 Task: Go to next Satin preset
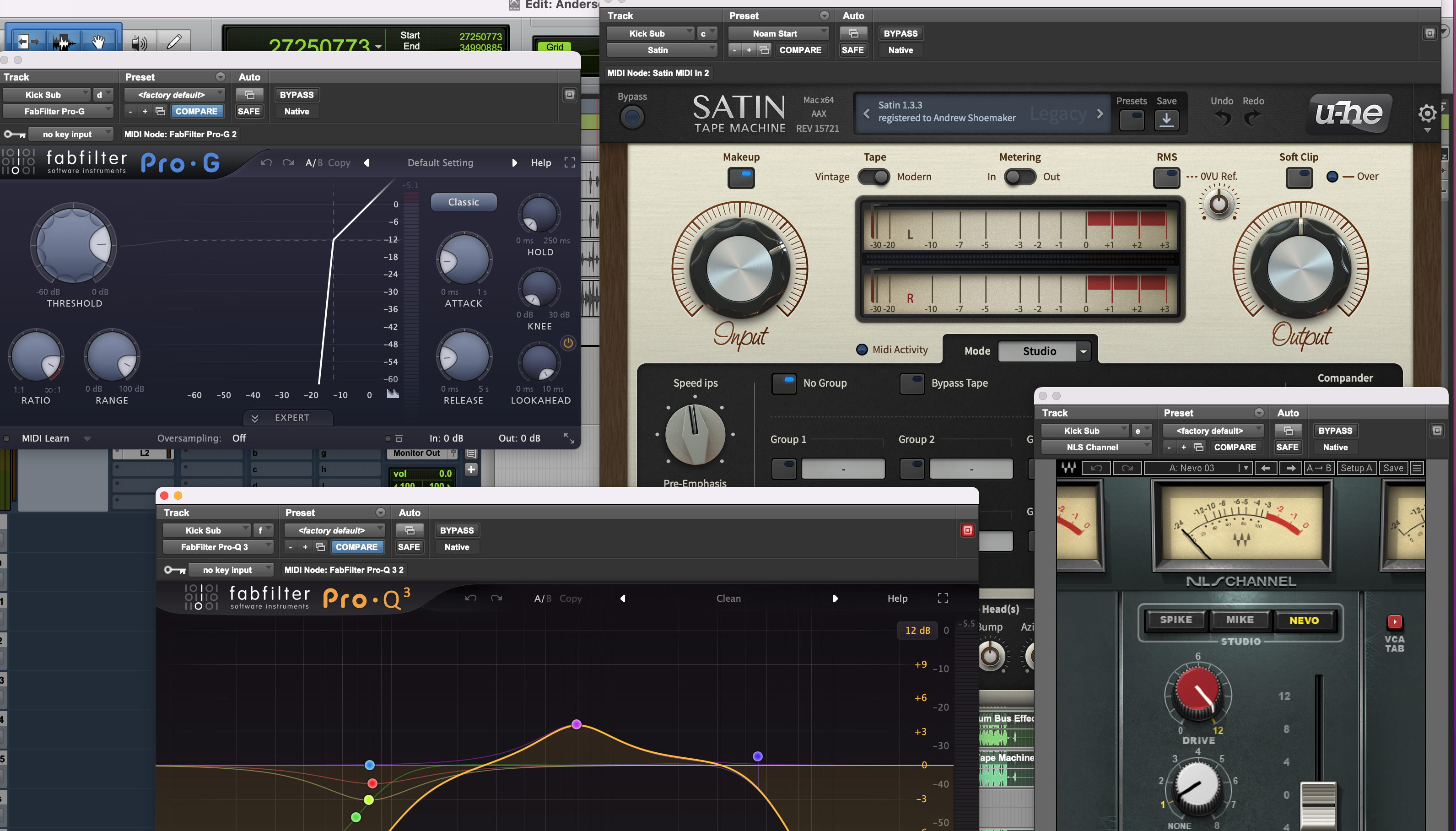point(1100,113)
